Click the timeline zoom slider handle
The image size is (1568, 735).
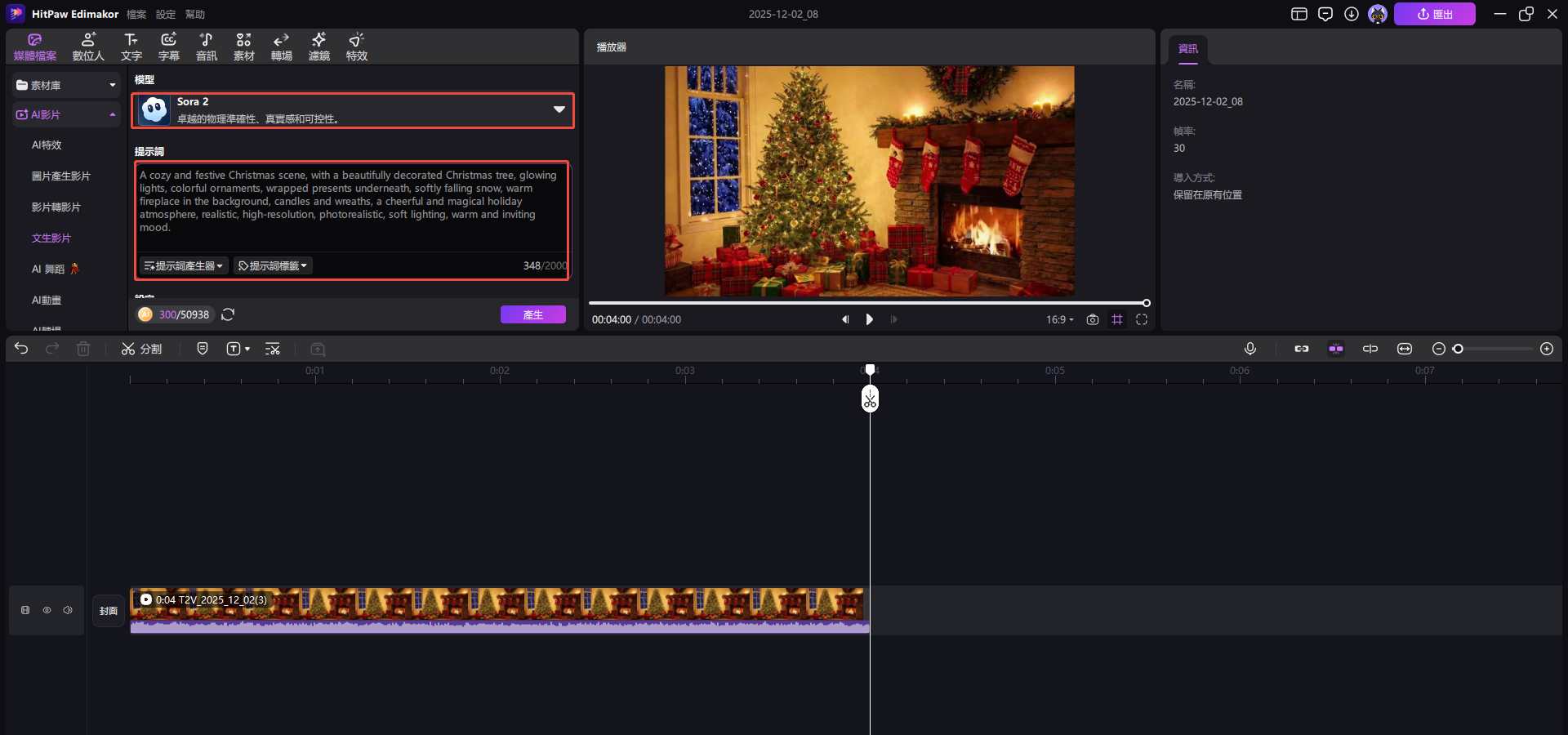point(1458,349)
